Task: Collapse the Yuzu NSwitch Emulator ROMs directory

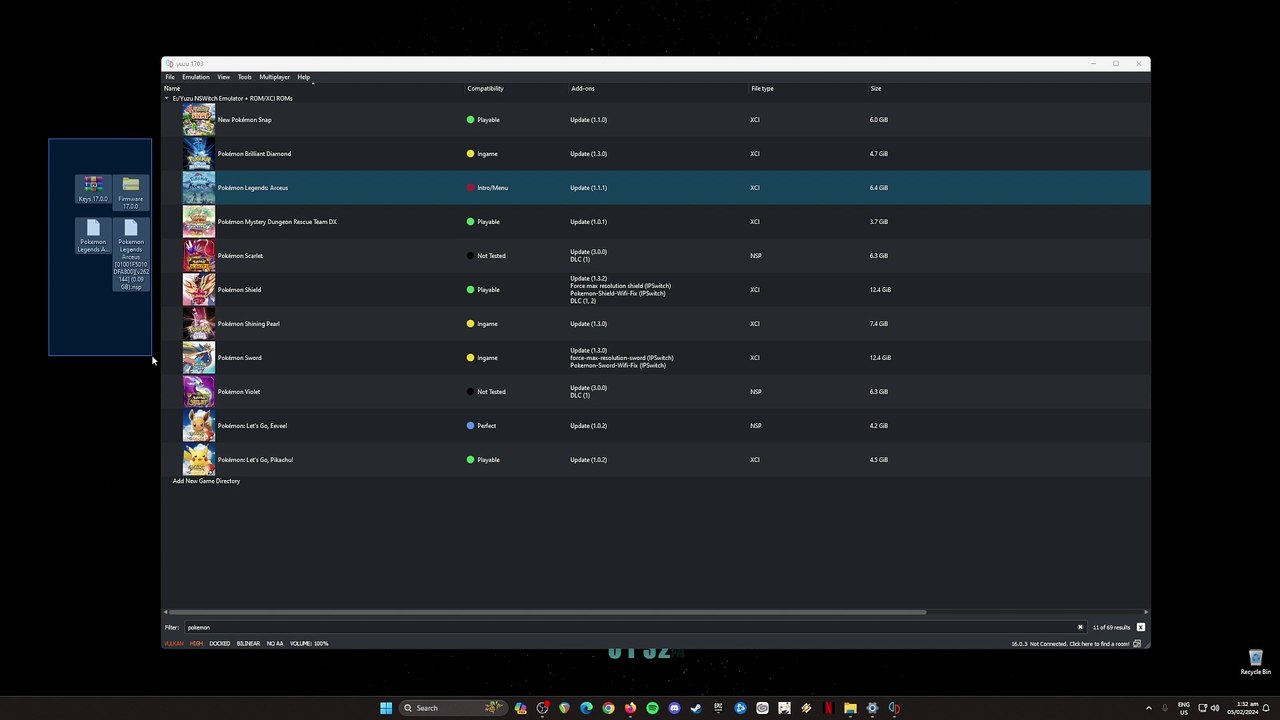Action: click(167, 98)
